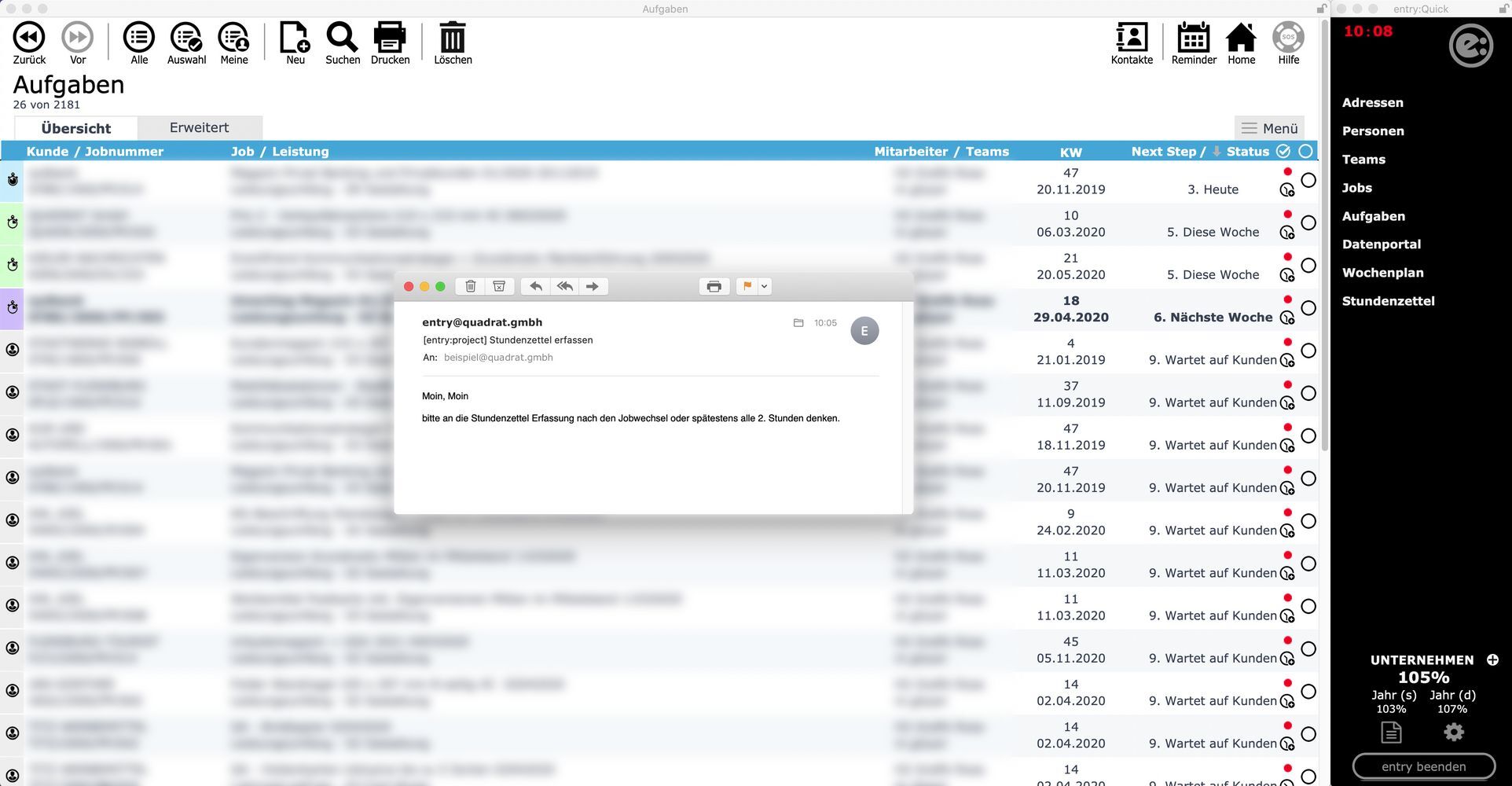
Task: Reply to the email
Action: click(536, 286)
